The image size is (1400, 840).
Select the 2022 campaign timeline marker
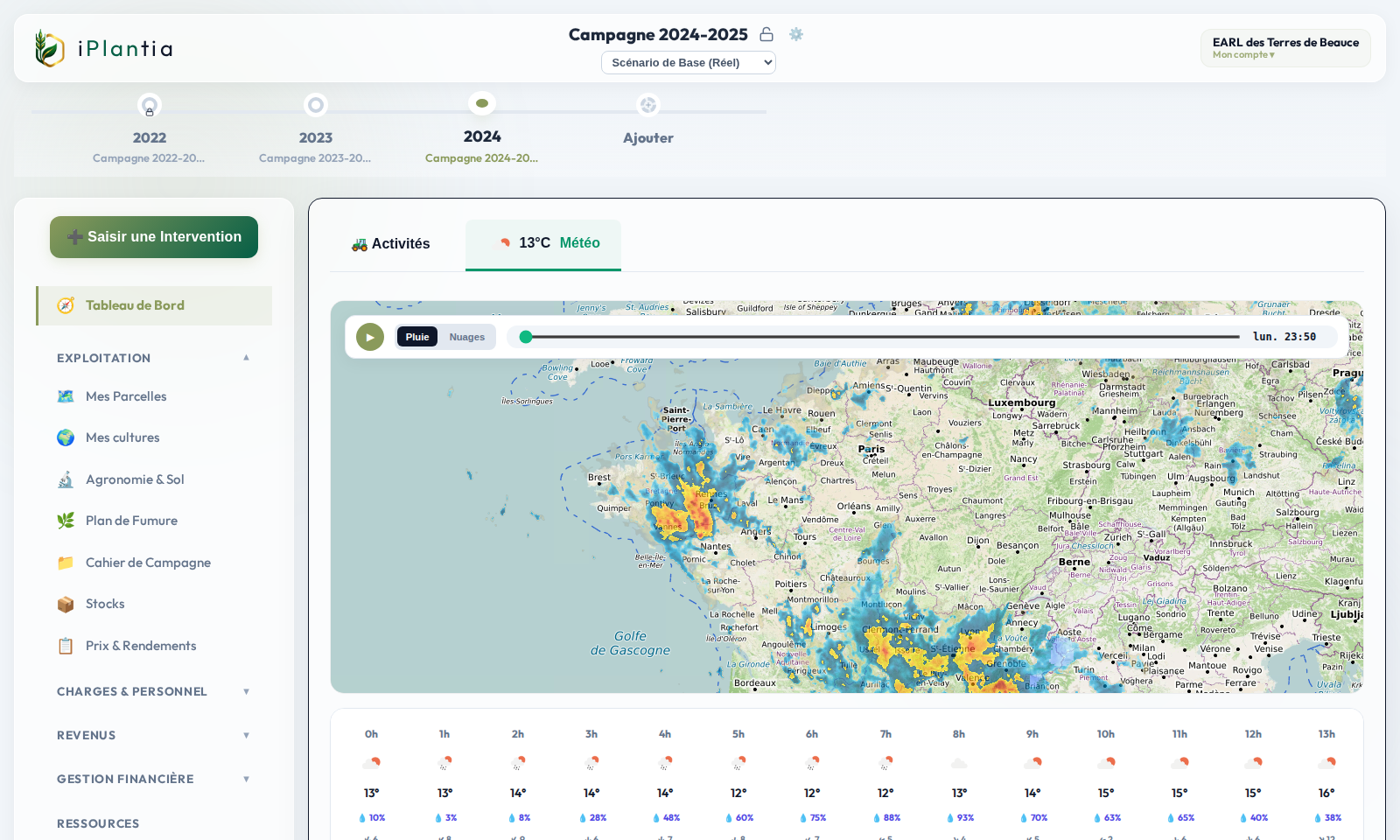pyautogui.click(x=150, y=106)
